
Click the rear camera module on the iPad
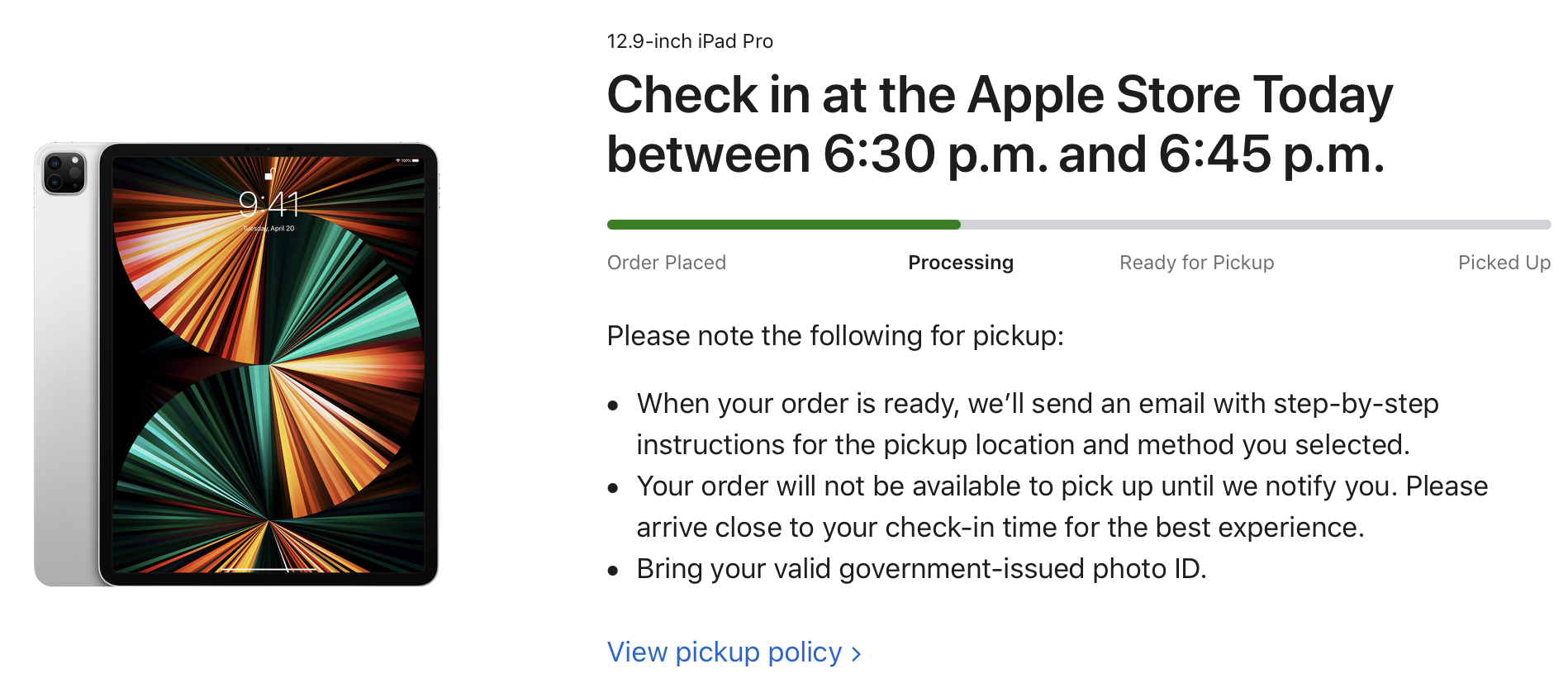pyautogui.click(x=64, y=173)
